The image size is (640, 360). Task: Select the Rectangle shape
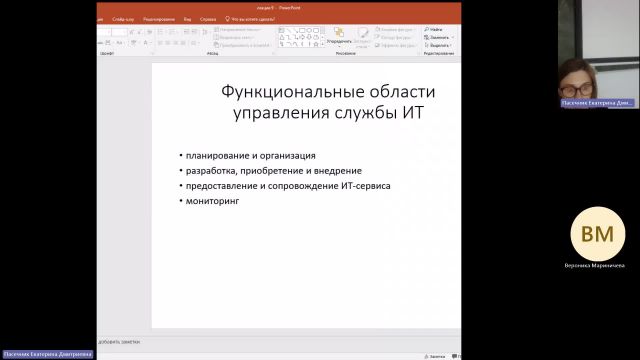click(302, 31)
